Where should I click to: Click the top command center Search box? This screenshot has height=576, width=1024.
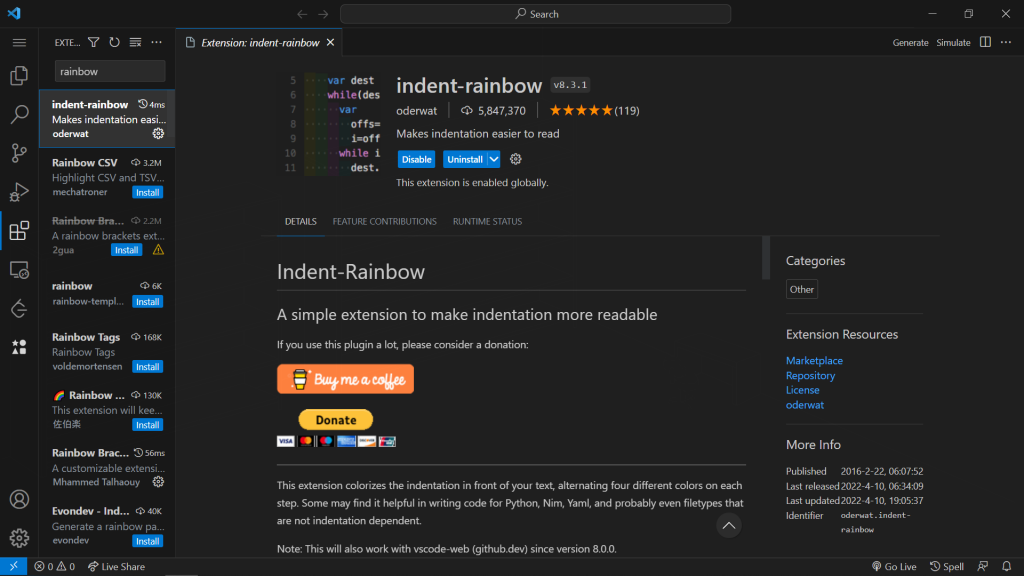pos(536,14)
